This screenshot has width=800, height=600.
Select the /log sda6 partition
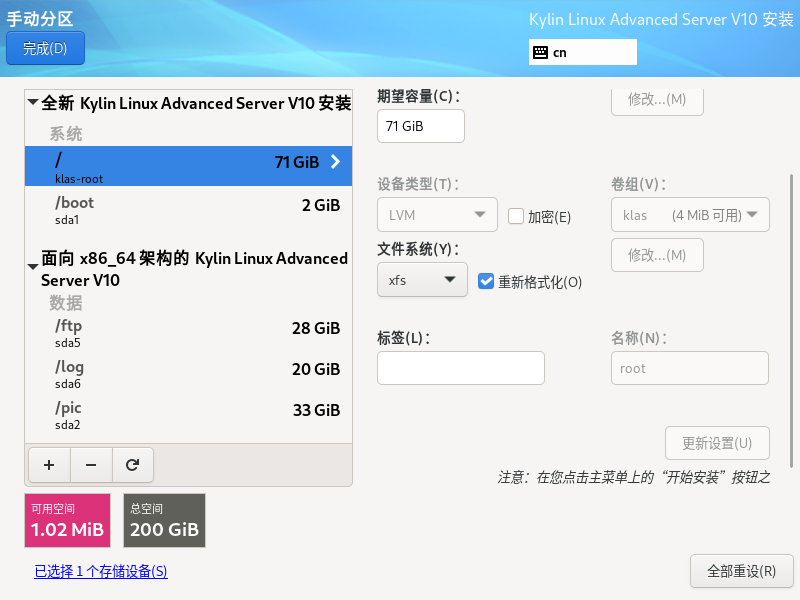tap(188, 373)
